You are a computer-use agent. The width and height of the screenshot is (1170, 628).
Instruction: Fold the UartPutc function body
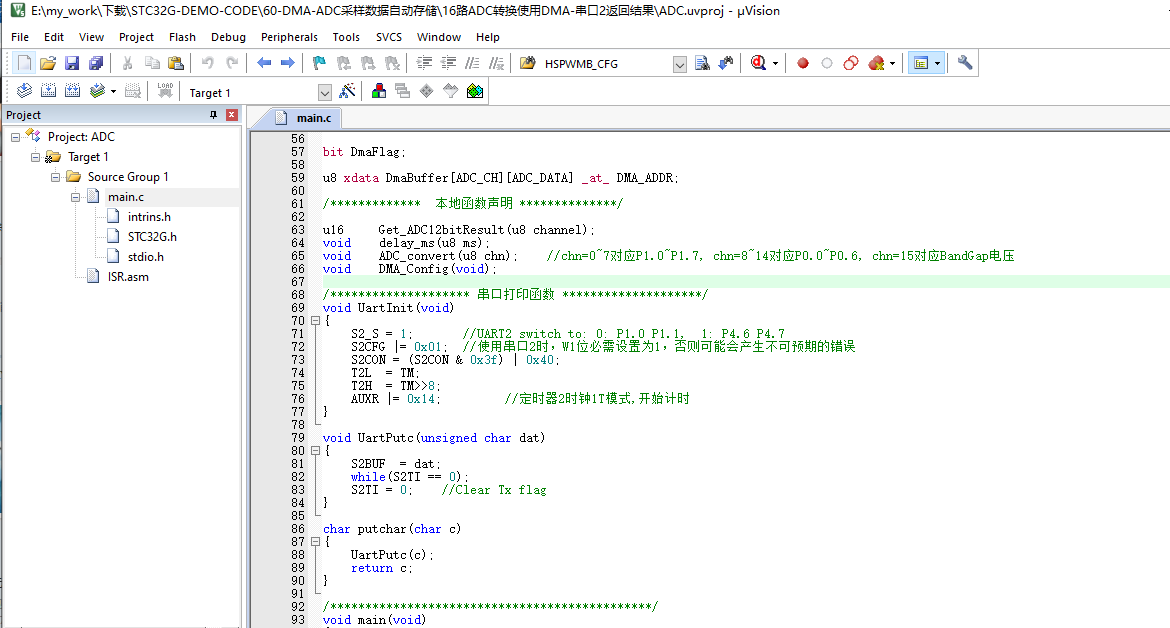tap(315, 451)
